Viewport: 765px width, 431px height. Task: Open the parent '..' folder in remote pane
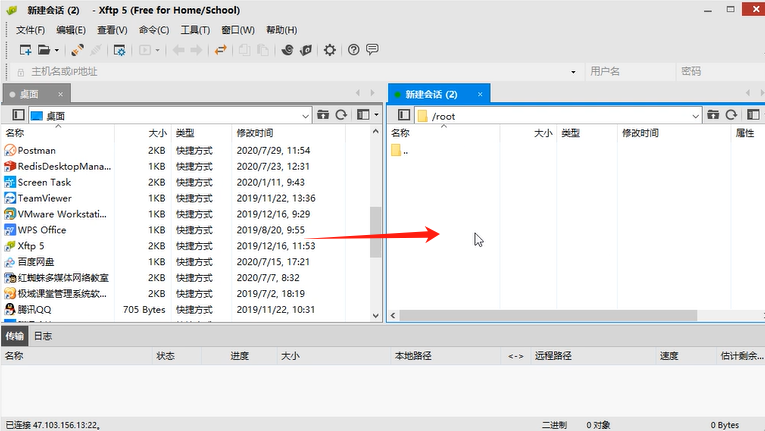[x=400, y=150]
